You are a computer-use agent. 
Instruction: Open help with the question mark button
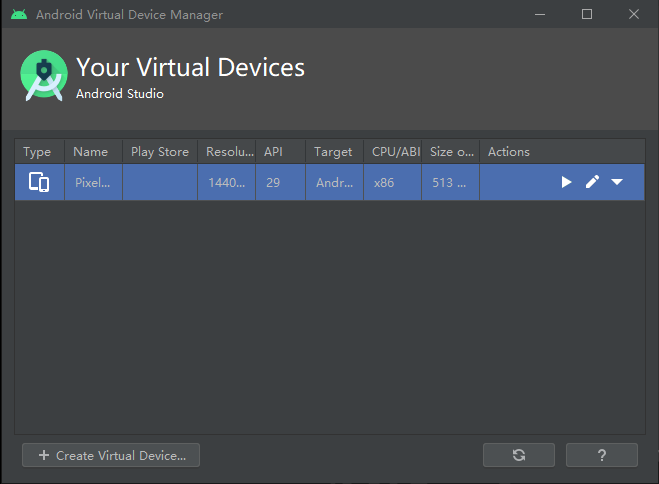[602, 455]
